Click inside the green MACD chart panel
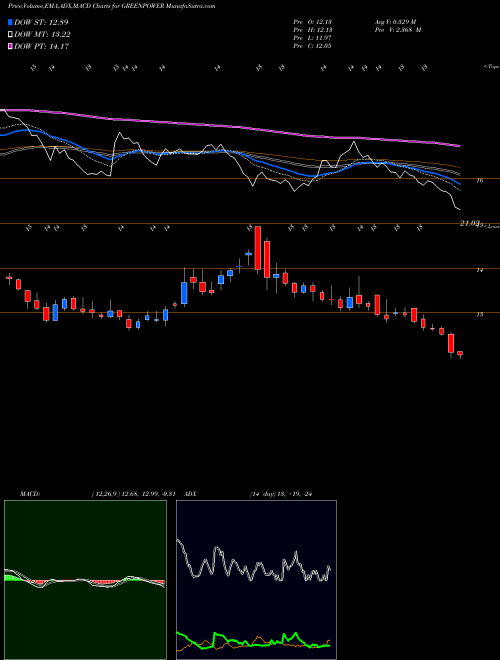The width and height of the screenshot is (500, 660). point(85,580)
